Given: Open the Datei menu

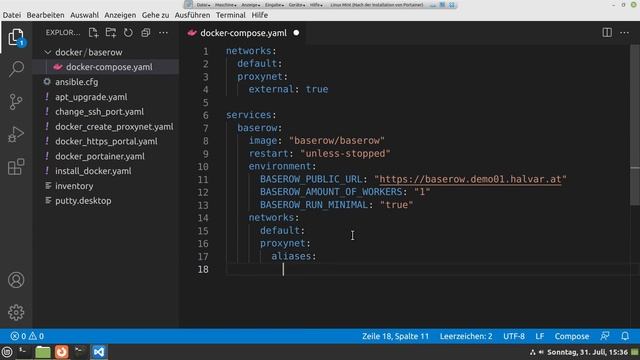Looking at the screenshot, I should tap(12, 15).
